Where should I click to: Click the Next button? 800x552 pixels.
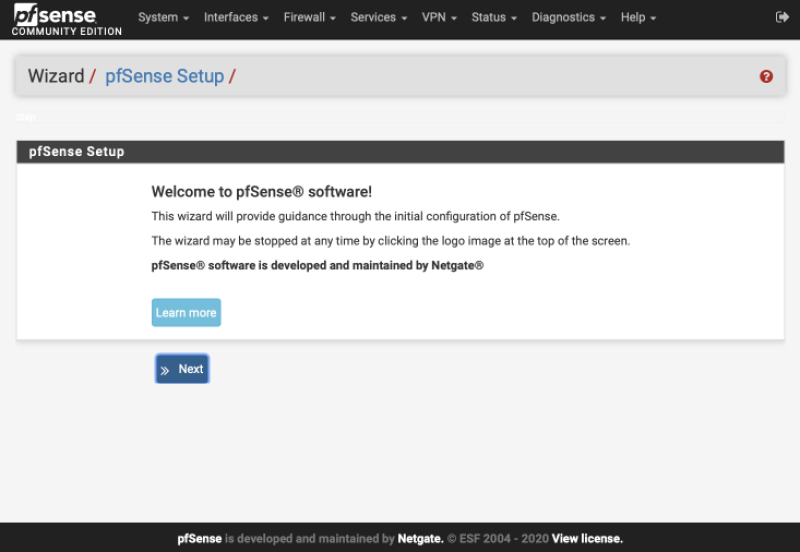pyautogui.click(x=182, y=369)
